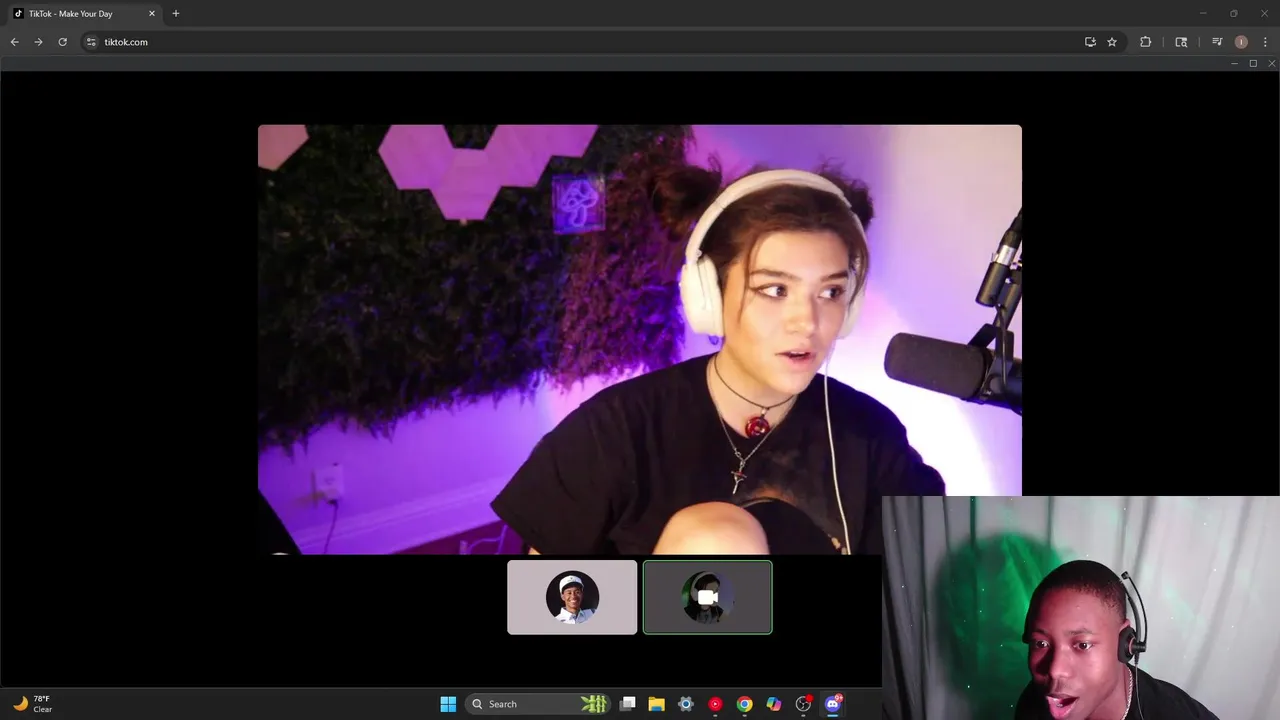Click the taskbar Search box
The image size is (1280, 720).
tap(540, 704)
